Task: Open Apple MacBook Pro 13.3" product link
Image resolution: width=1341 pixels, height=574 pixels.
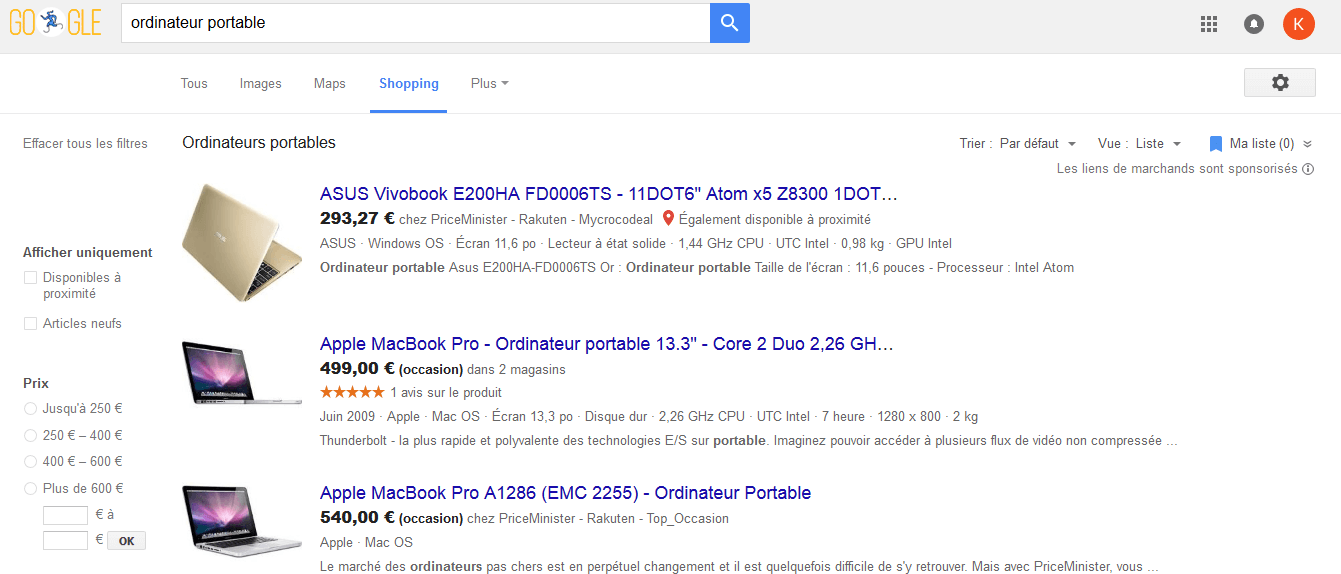Action: [606, 344]
